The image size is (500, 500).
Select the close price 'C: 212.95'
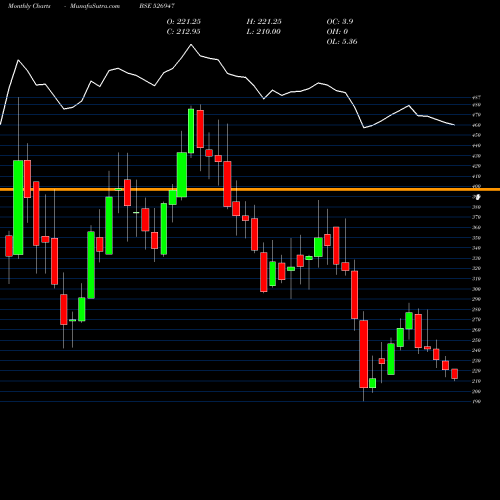pos(183,31)
